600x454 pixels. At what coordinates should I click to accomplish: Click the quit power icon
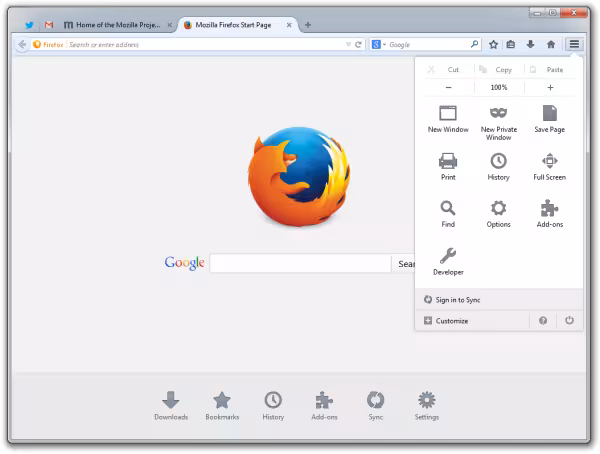click(569, 320)
